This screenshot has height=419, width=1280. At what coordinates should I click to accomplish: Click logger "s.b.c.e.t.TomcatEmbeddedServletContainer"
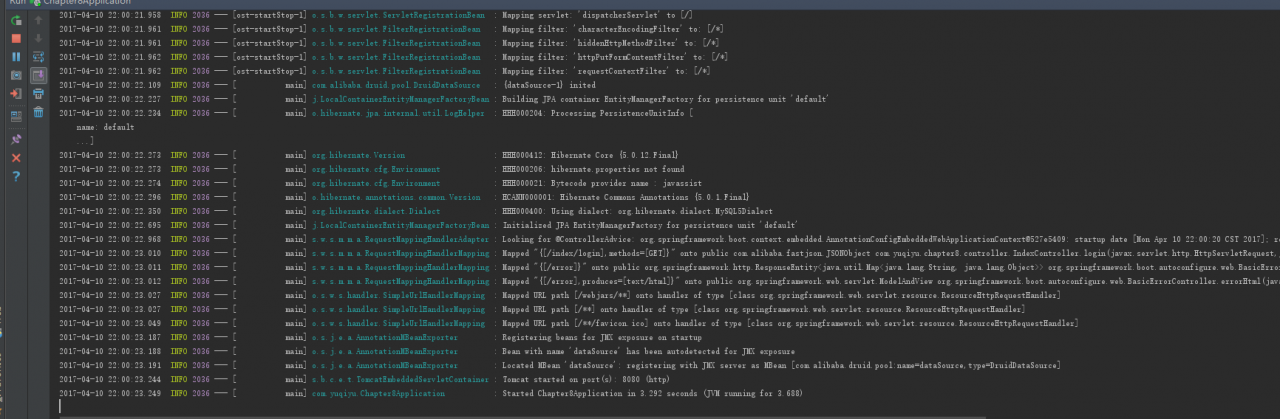pyautogui.click(x=400, y=380)
